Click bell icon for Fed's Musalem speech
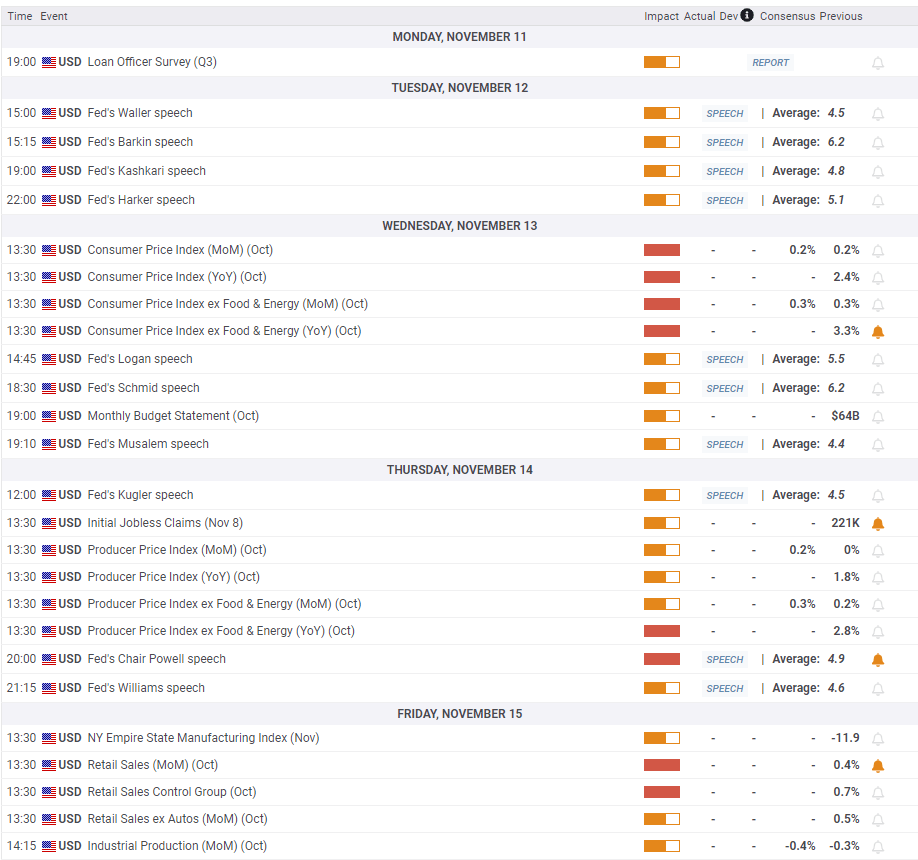This screenshot has width=918, height=860. pyautogui.click(x=878, y=445)
